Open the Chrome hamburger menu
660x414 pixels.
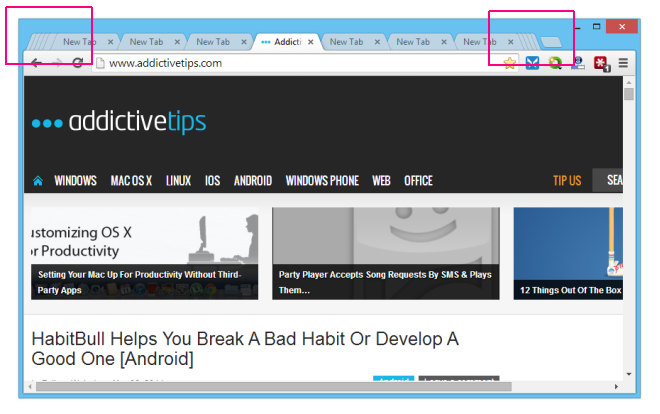click(x=623, y=63)
